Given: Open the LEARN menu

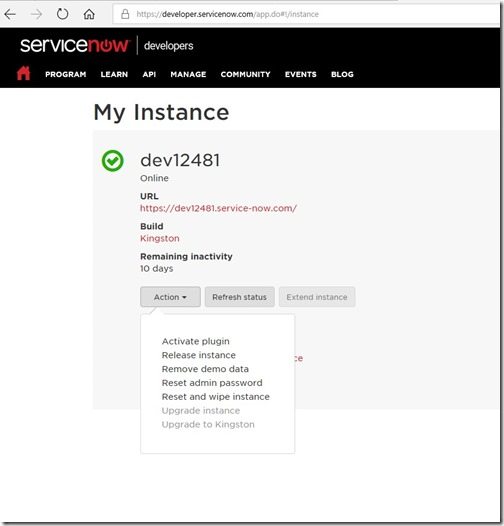Looking at the screenshot, I should (x=114, y=74).
